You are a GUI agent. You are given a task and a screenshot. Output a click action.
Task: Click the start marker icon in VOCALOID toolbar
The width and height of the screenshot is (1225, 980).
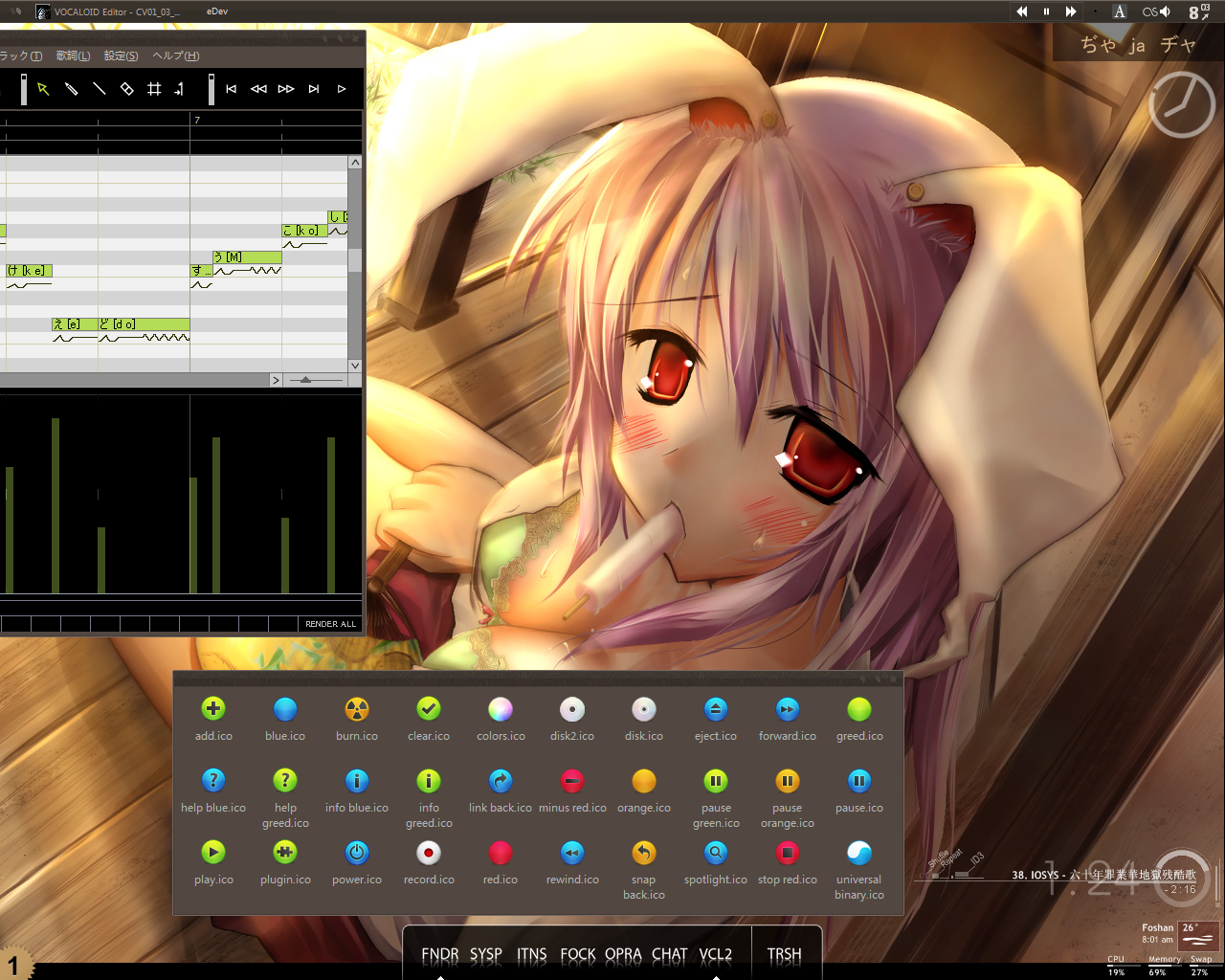[179, 89]
